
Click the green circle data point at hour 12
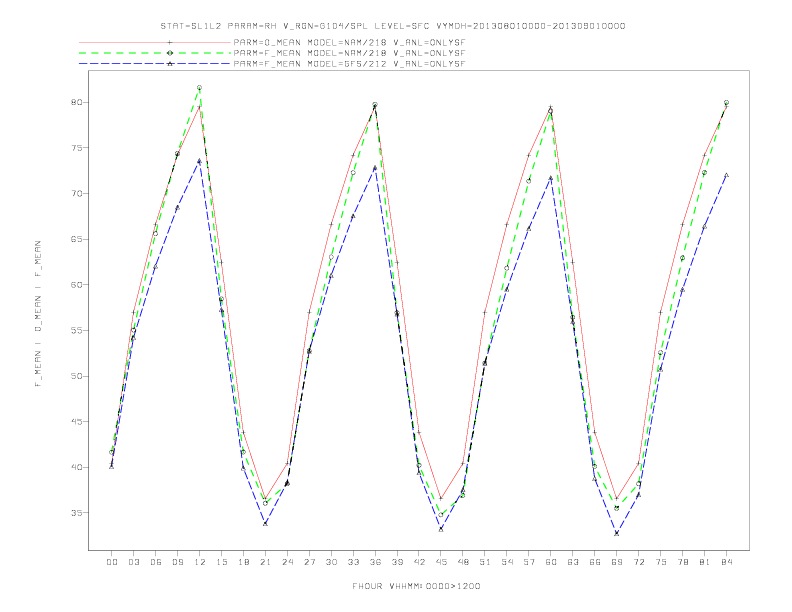tap(200, 88)
